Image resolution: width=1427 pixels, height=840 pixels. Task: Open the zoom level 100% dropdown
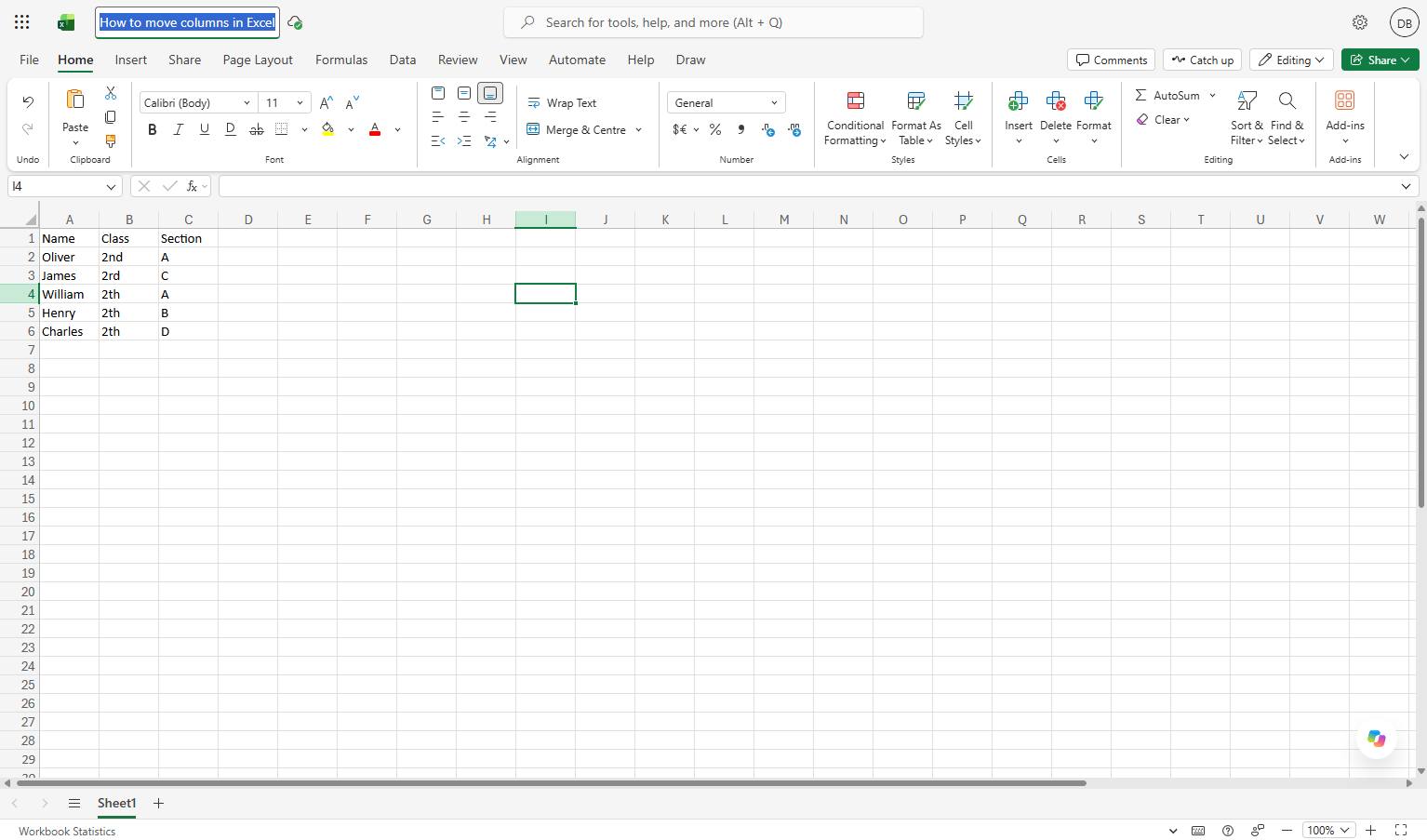click(1327, 830)
